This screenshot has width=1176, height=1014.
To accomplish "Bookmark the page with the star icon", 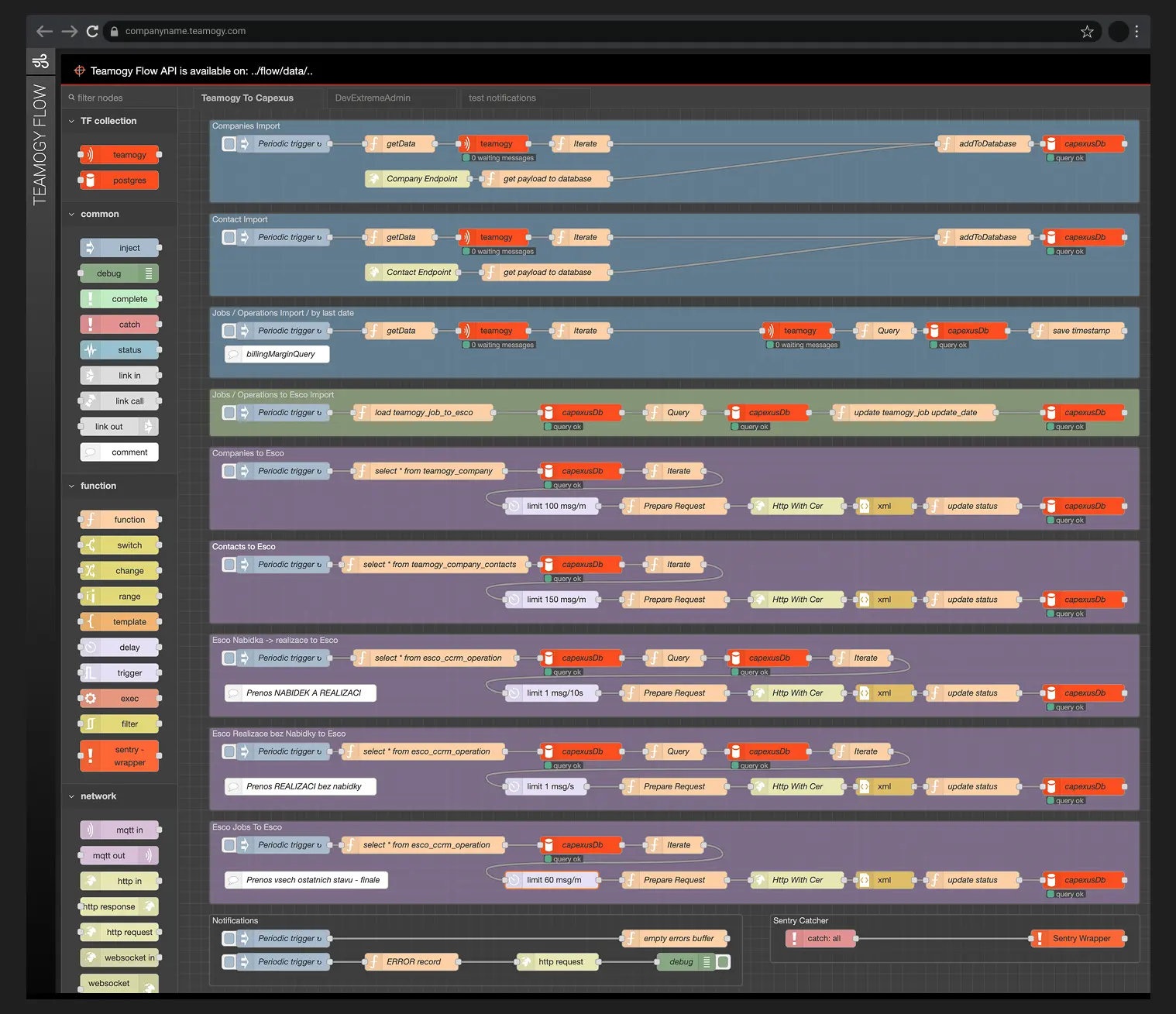I will (x=1087, y=31).
